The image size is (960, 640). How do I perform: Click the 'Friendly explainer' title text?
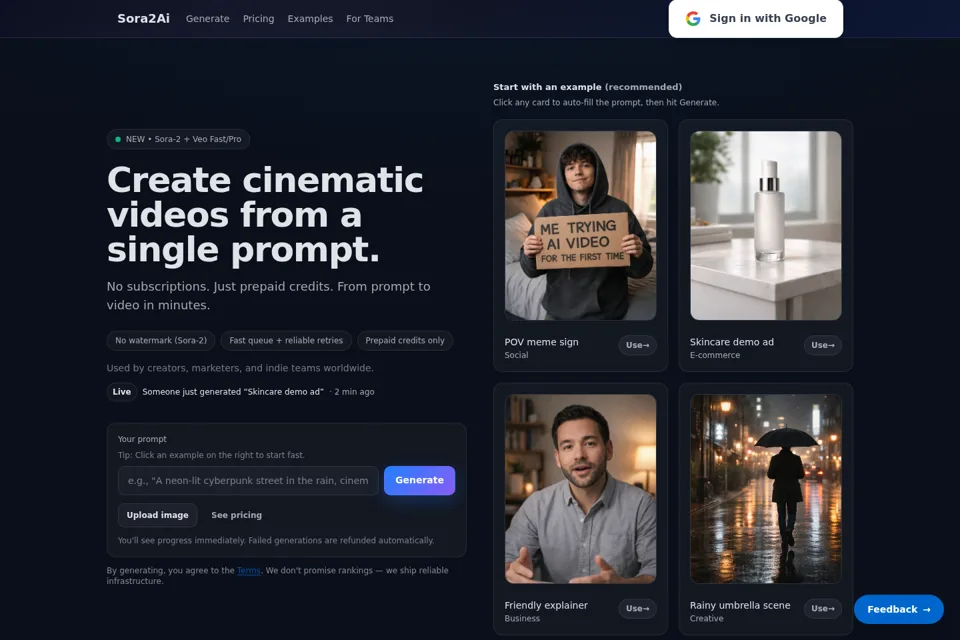coord(546,606)
